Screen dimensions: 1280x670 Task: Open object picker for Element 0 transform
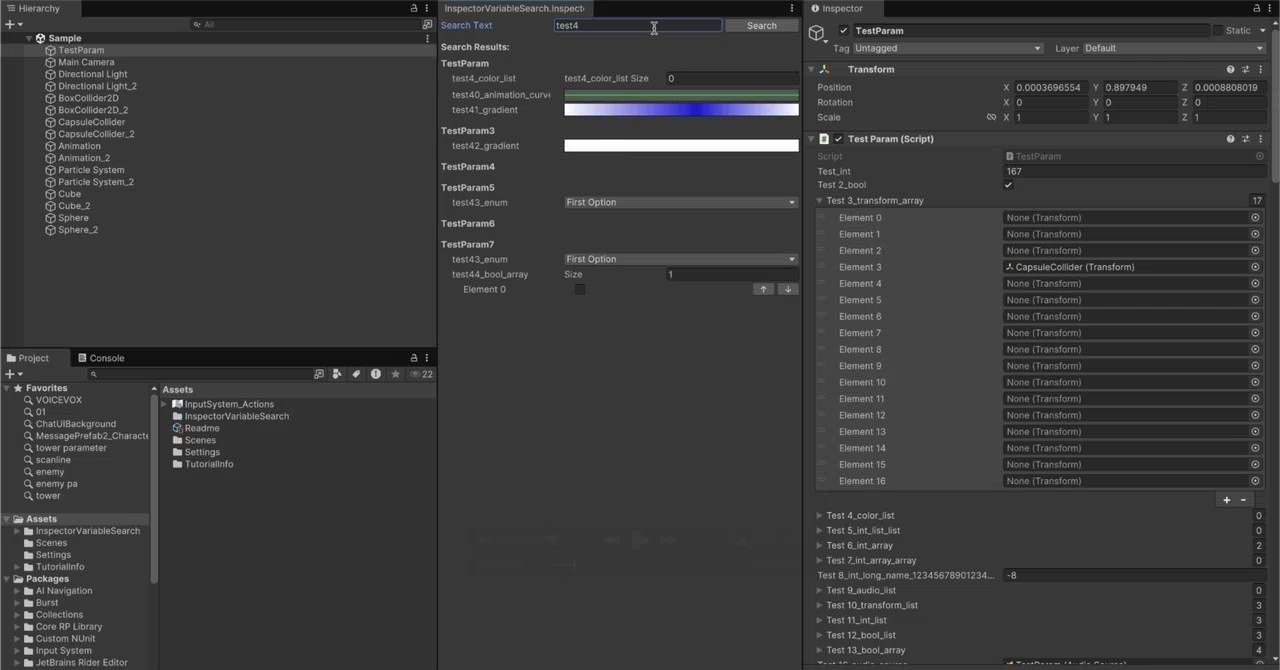[x=1255, y=218]
